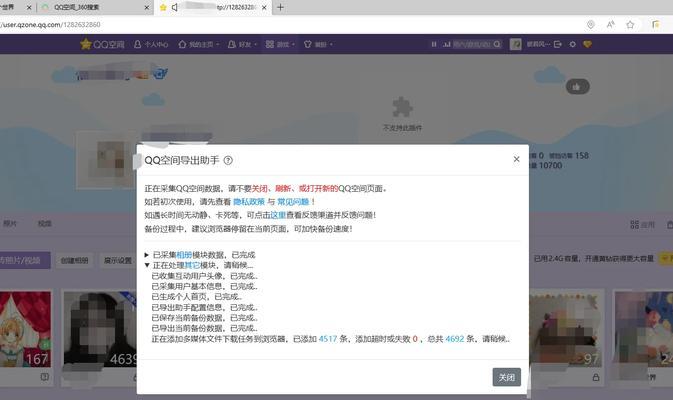Screen dimensions: 673x400
Task: Open 我的主页 home menu
Action: 199,44
